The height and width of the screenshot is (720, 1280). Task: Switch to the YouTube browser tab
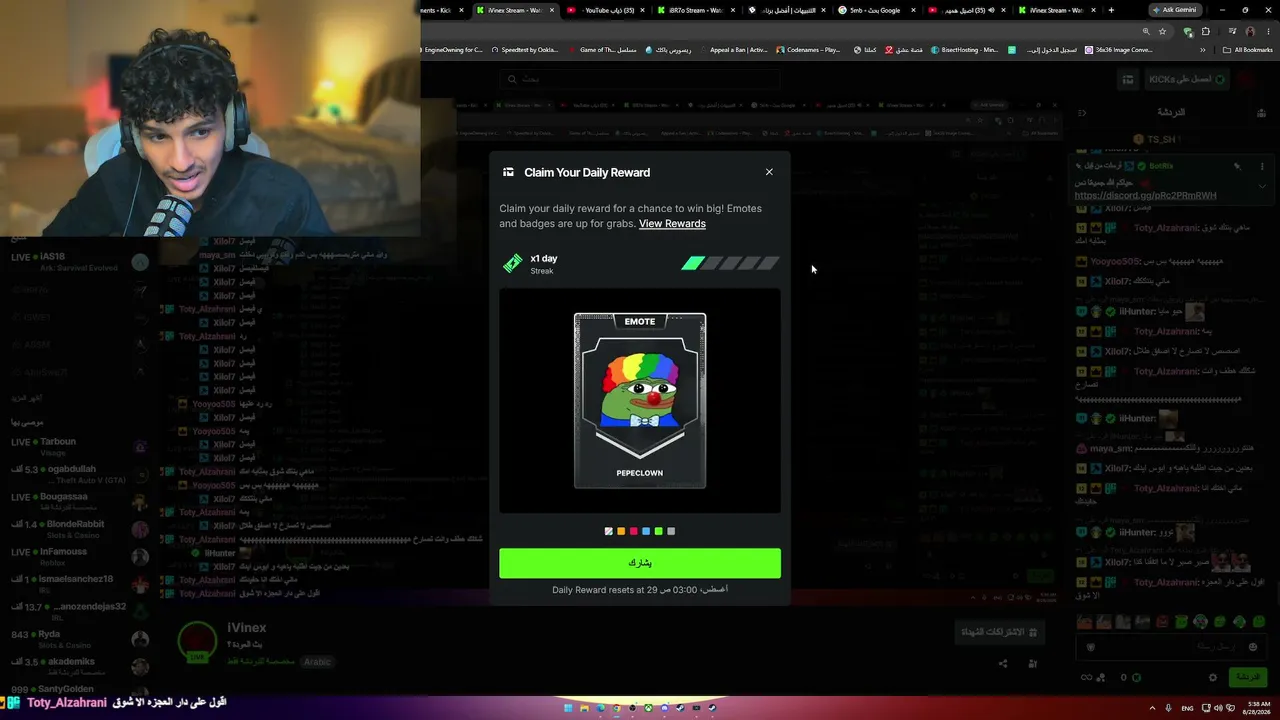click(604, 10)
